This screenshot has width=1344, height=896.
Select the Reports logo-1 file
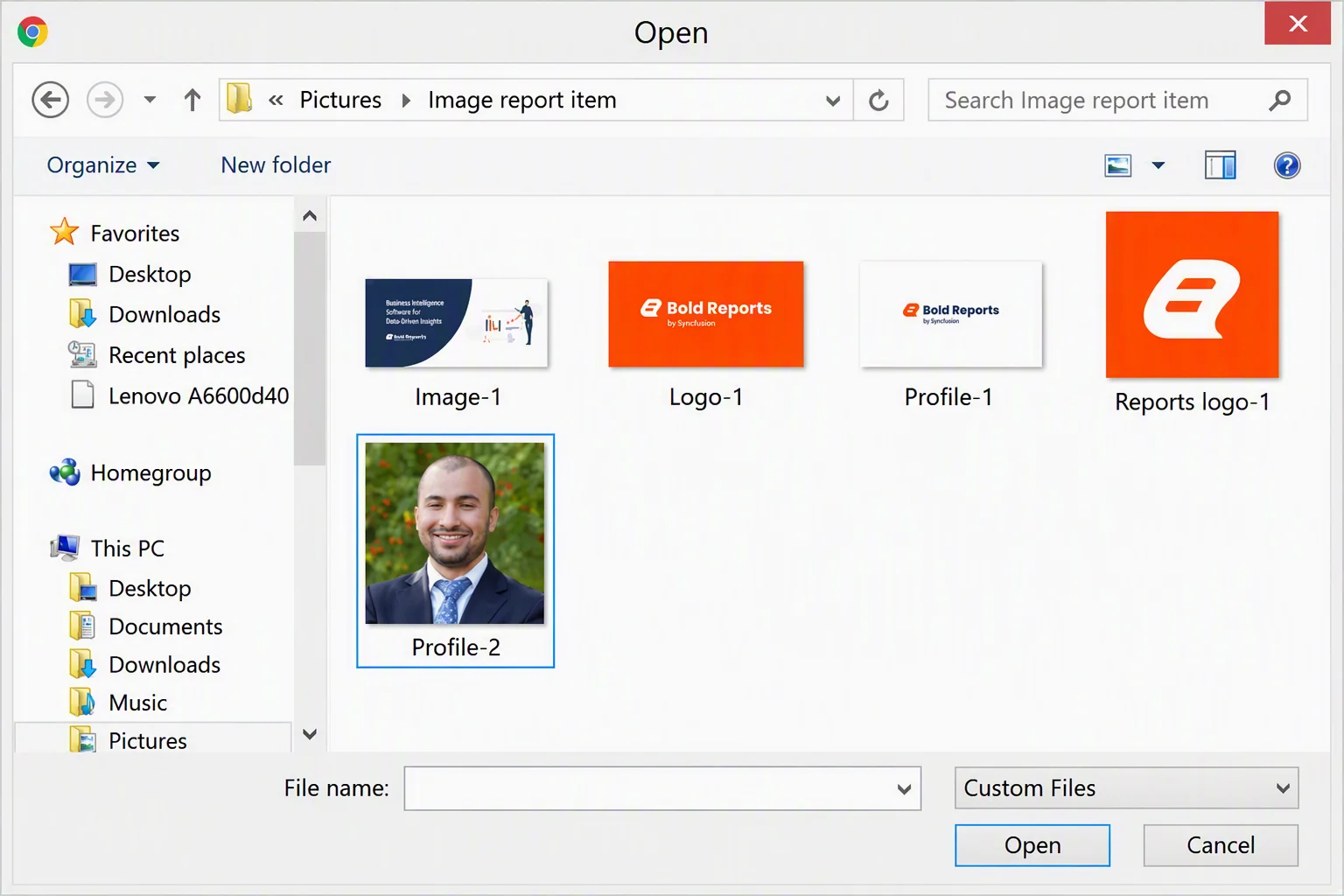(1192, 313)
